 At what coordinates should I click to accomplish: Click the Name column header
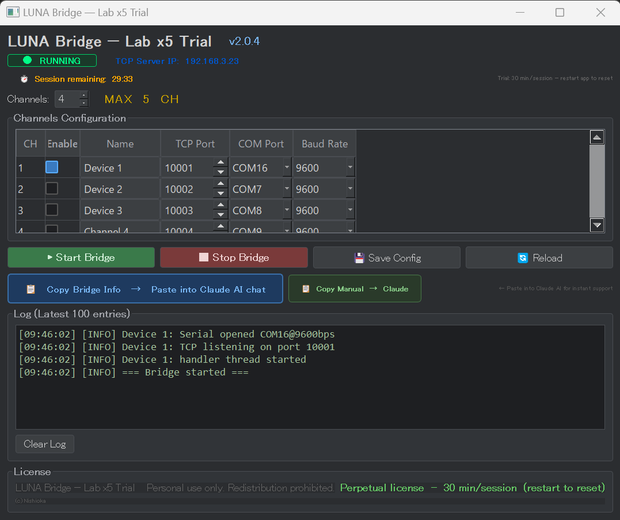(x=120, y=144)
